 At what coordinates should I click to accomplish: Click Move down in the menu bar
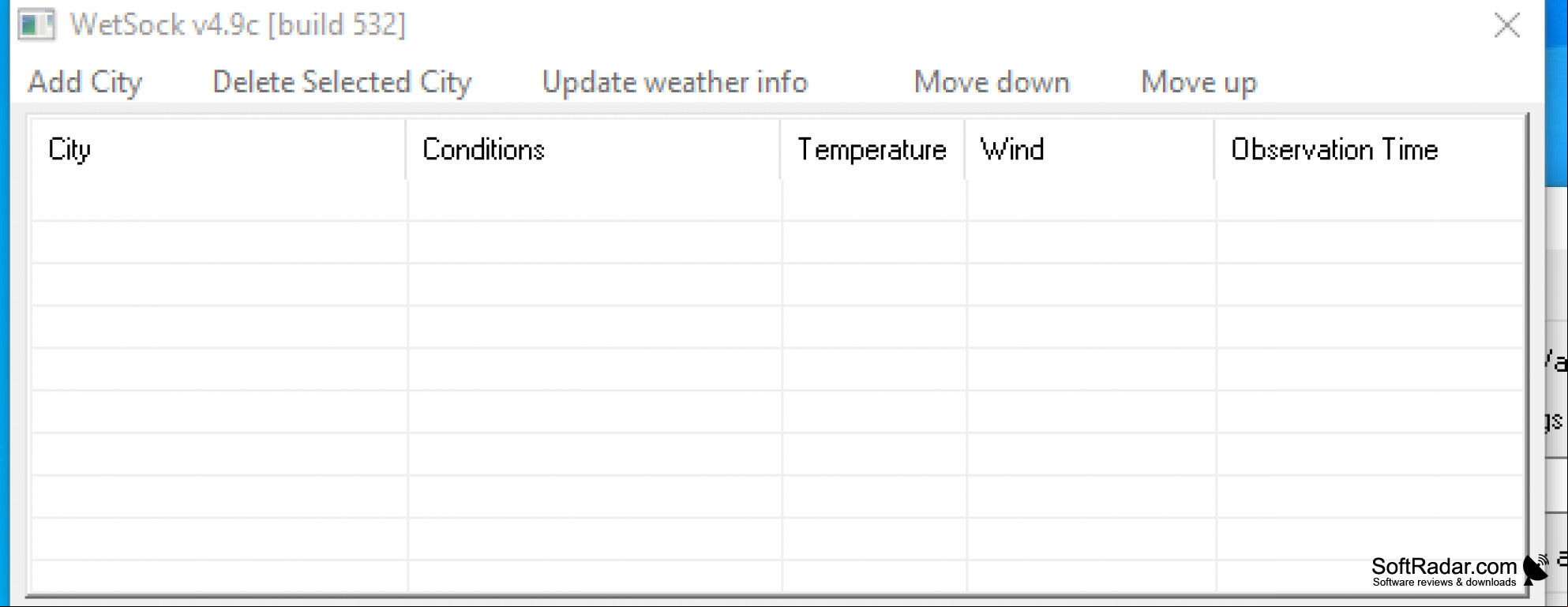(x=992, y=82)
